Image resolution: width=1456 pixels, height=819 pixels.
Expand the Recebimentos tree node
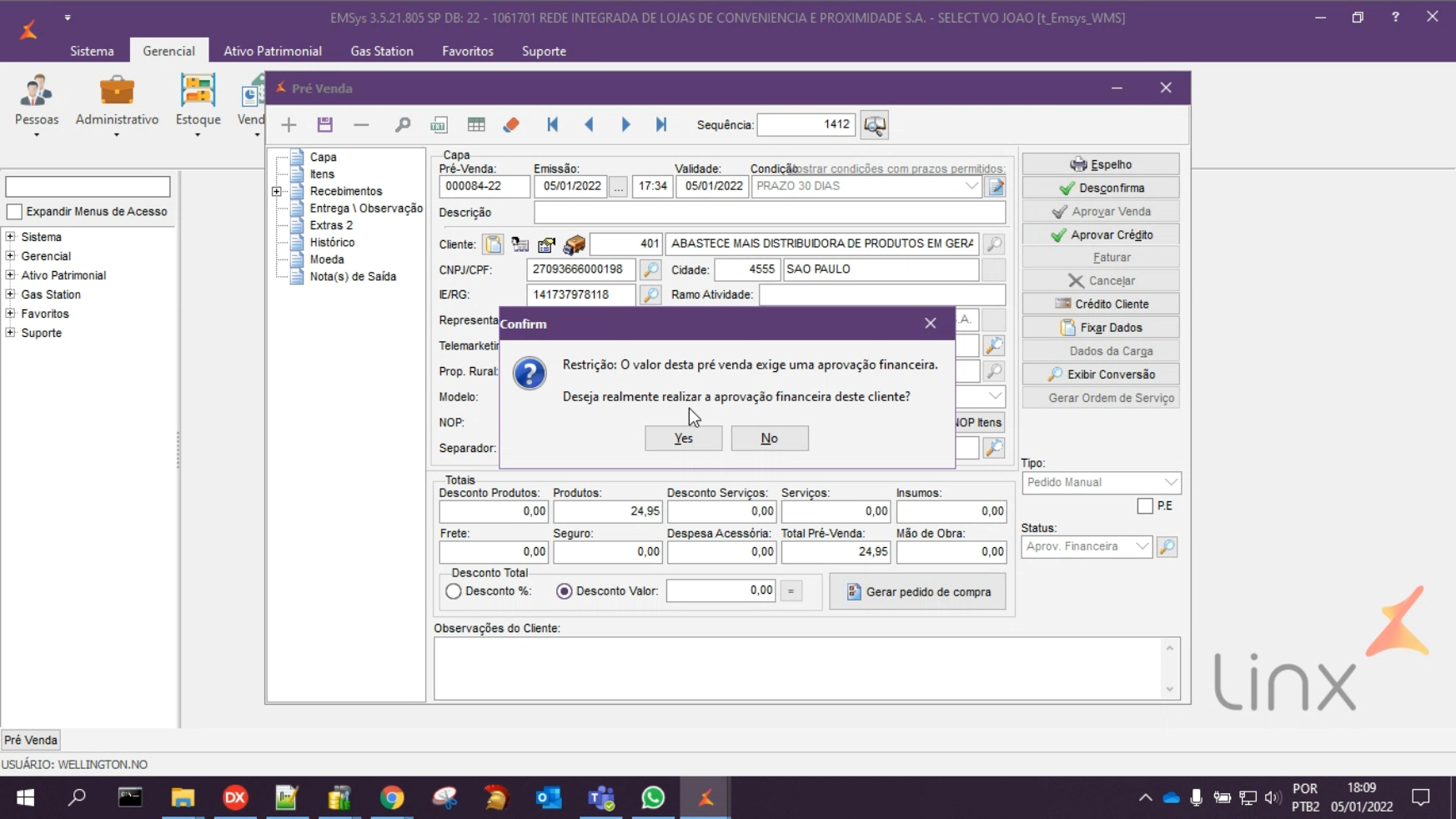point(277,192)
